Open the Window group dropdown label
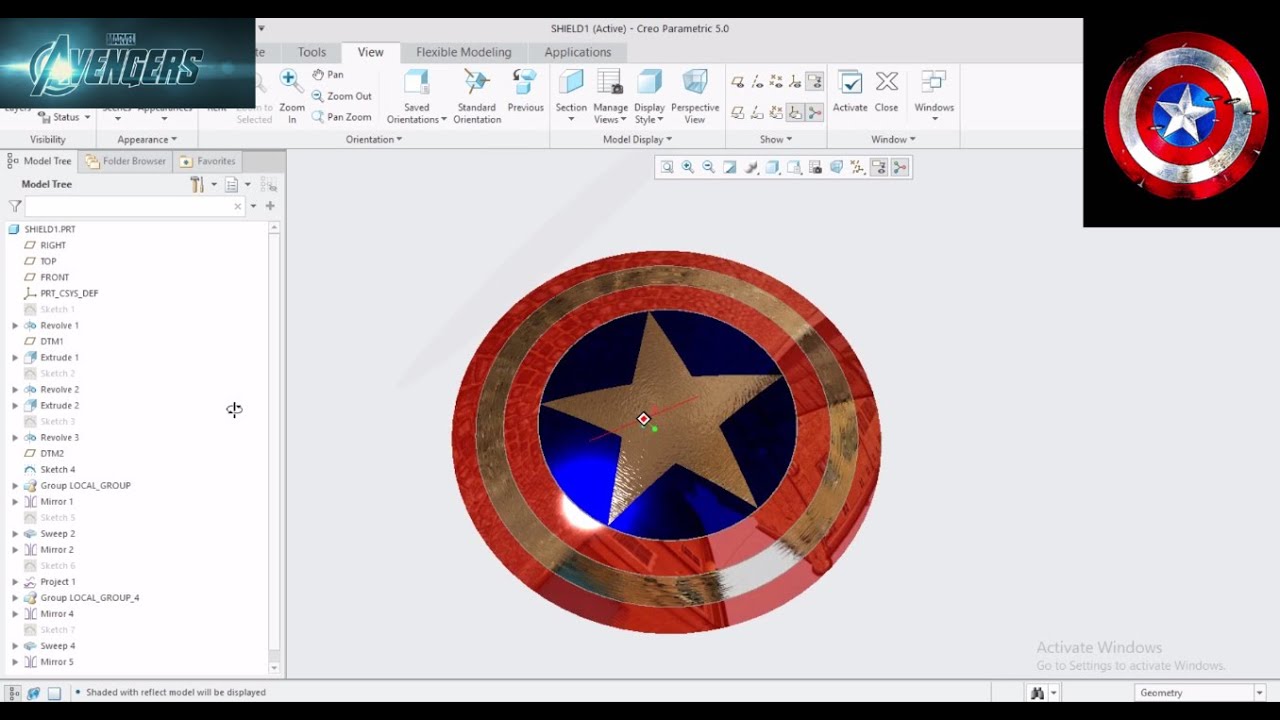Screen dimensions: 1280x720 coord(893,140)
